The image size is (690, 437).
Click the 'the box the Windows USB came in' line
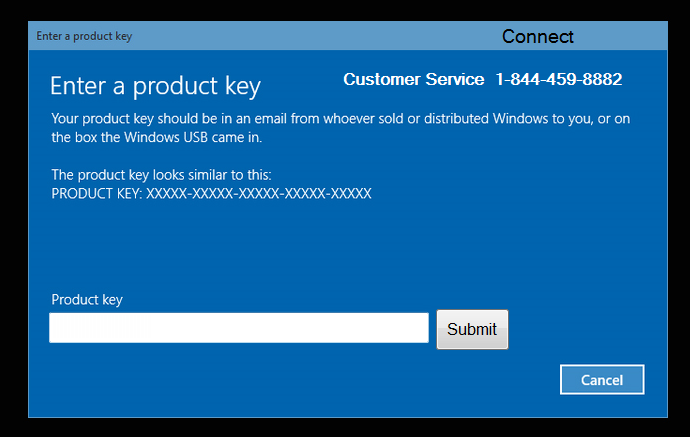point(157,137)
